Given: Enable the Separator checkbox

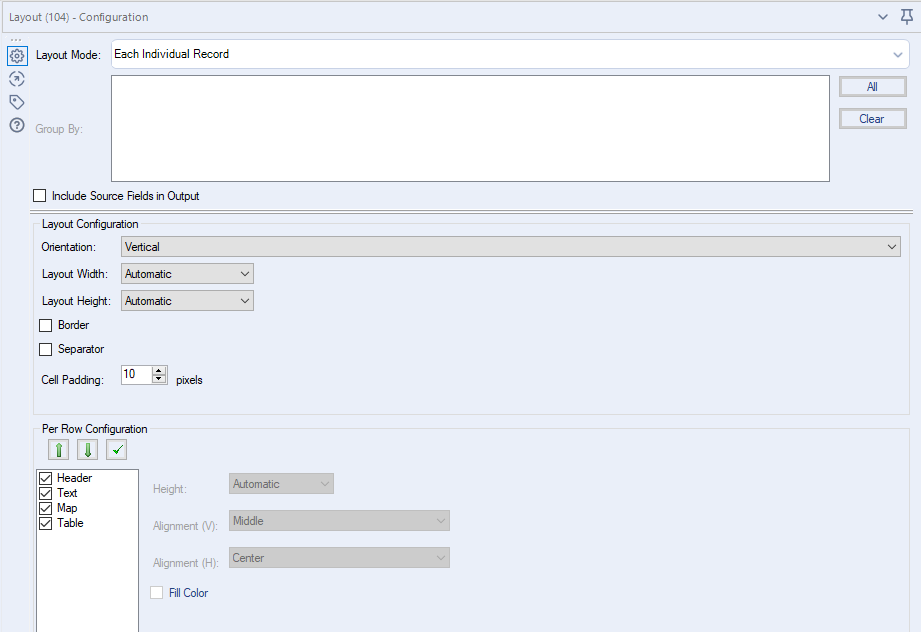Looking at the screenshot, I should (45, 349).
